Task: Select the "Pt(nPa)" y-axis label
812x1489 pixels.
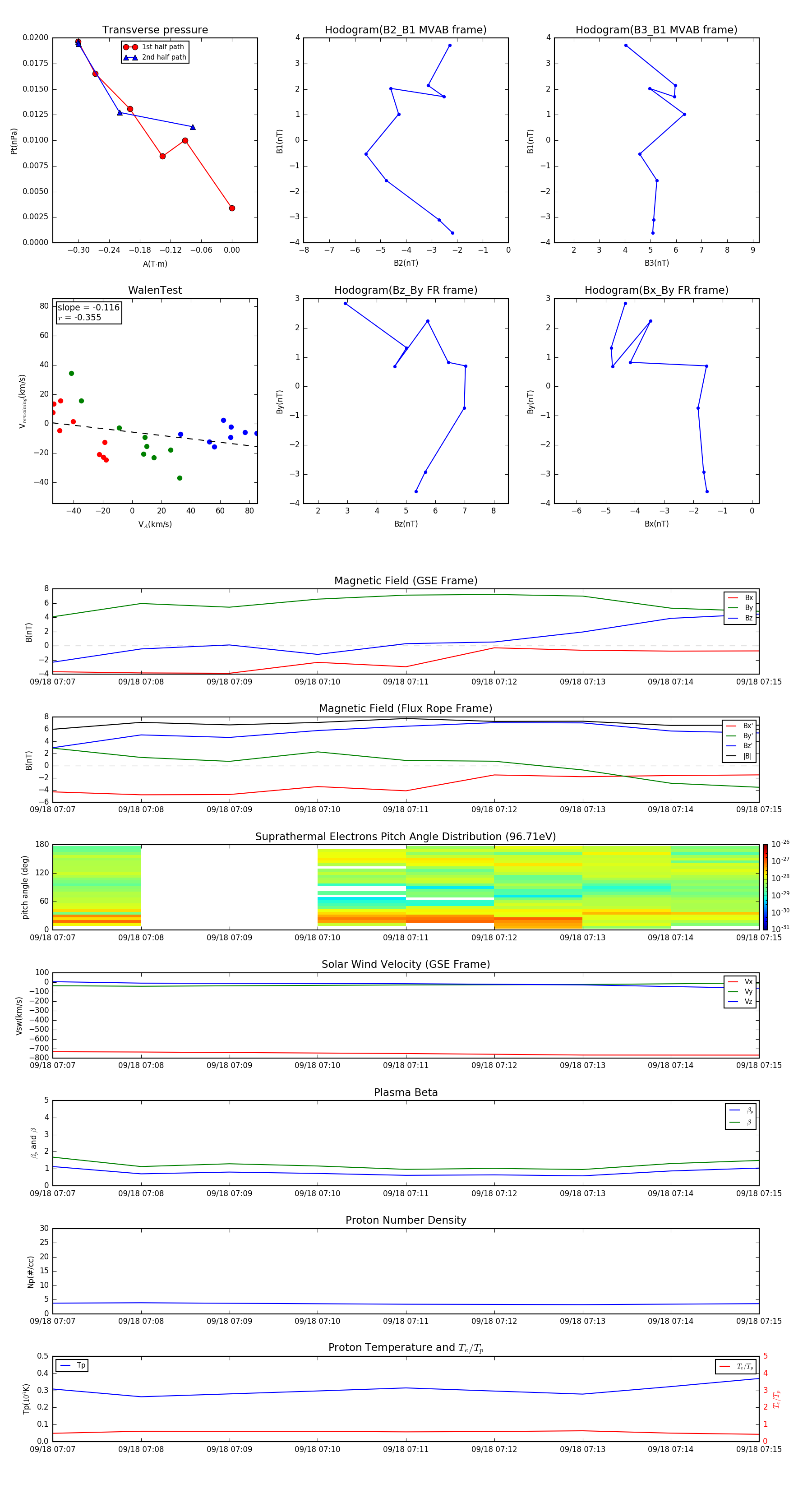Action: pos(14,140)
